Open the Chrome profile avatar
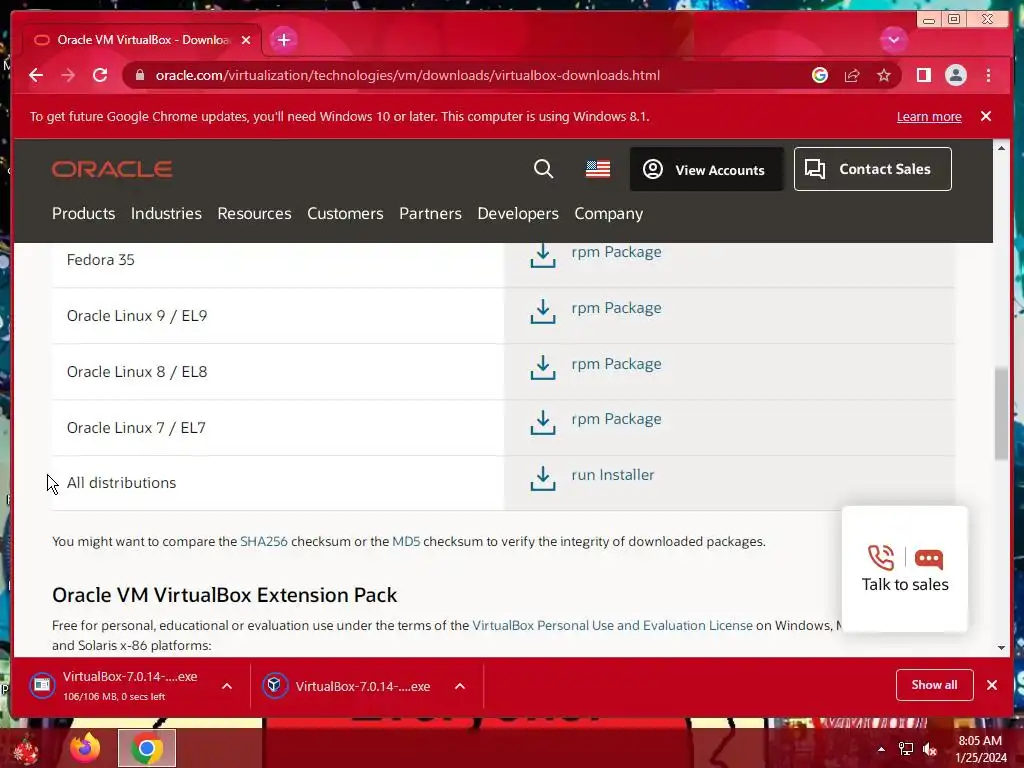This screenshot has height=768, width=1024. click(955, 75)
